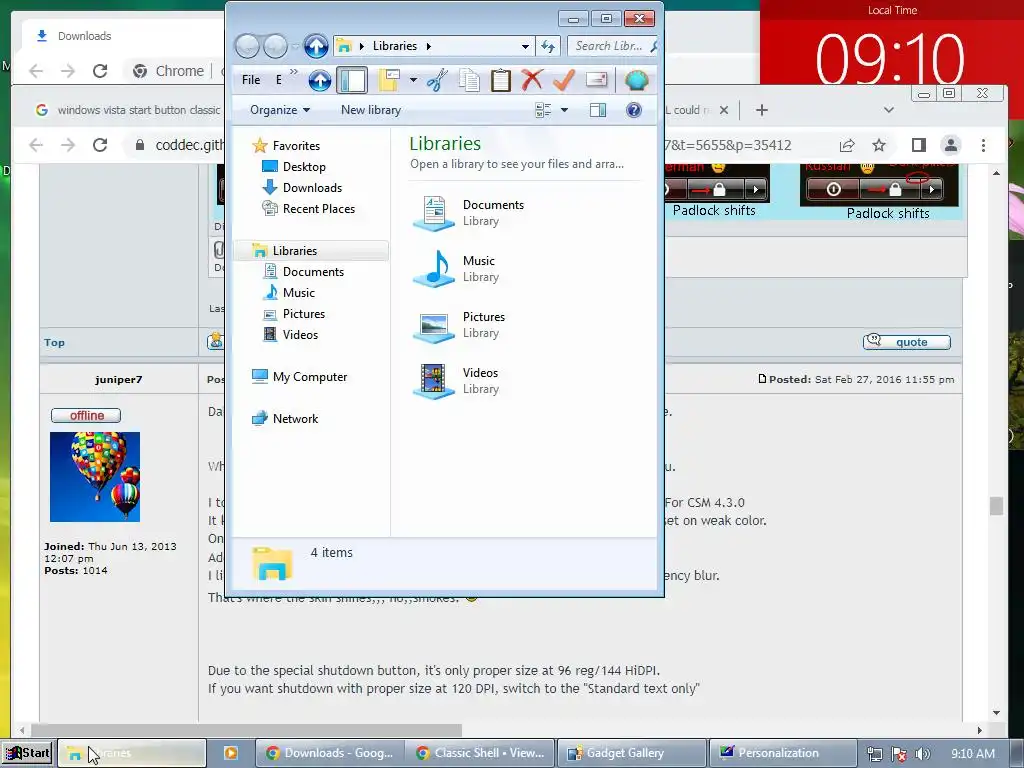Select Desktop under Favorites

click(294, 167)
